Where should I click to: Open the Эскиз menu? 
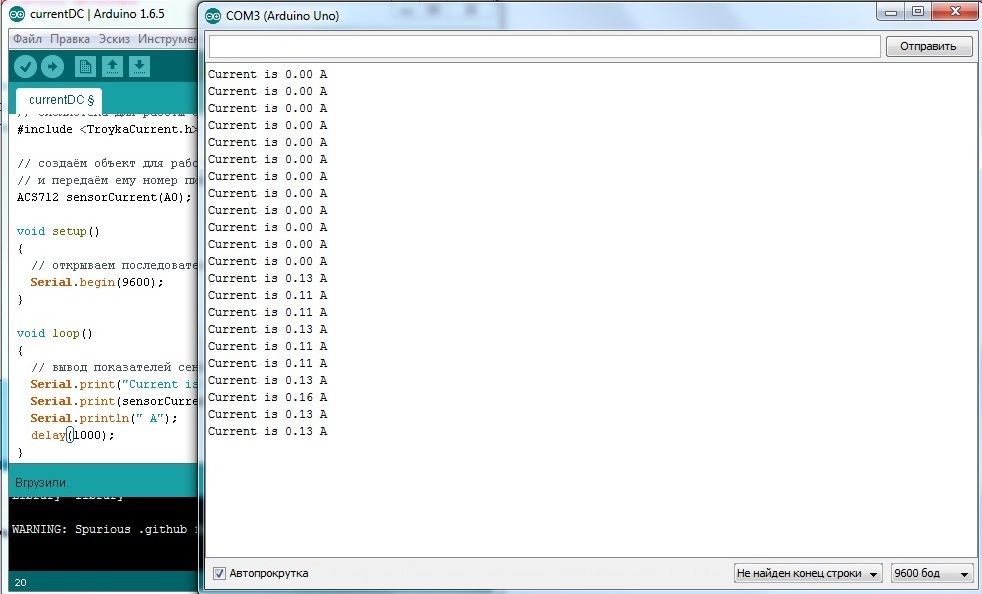[x=114, y=39]
